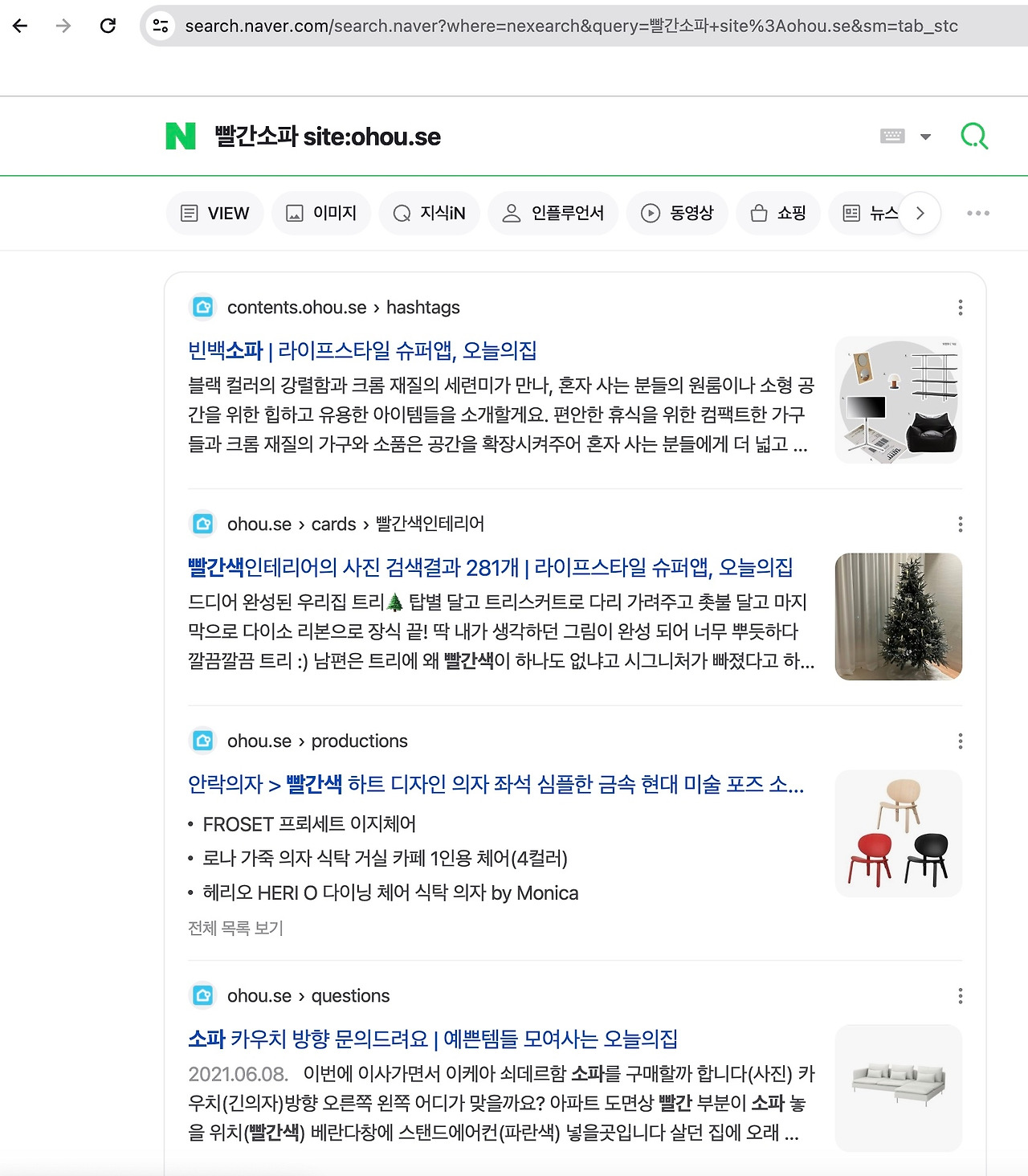Open options menu for the 소파 카우치 question result

(960, 995)
